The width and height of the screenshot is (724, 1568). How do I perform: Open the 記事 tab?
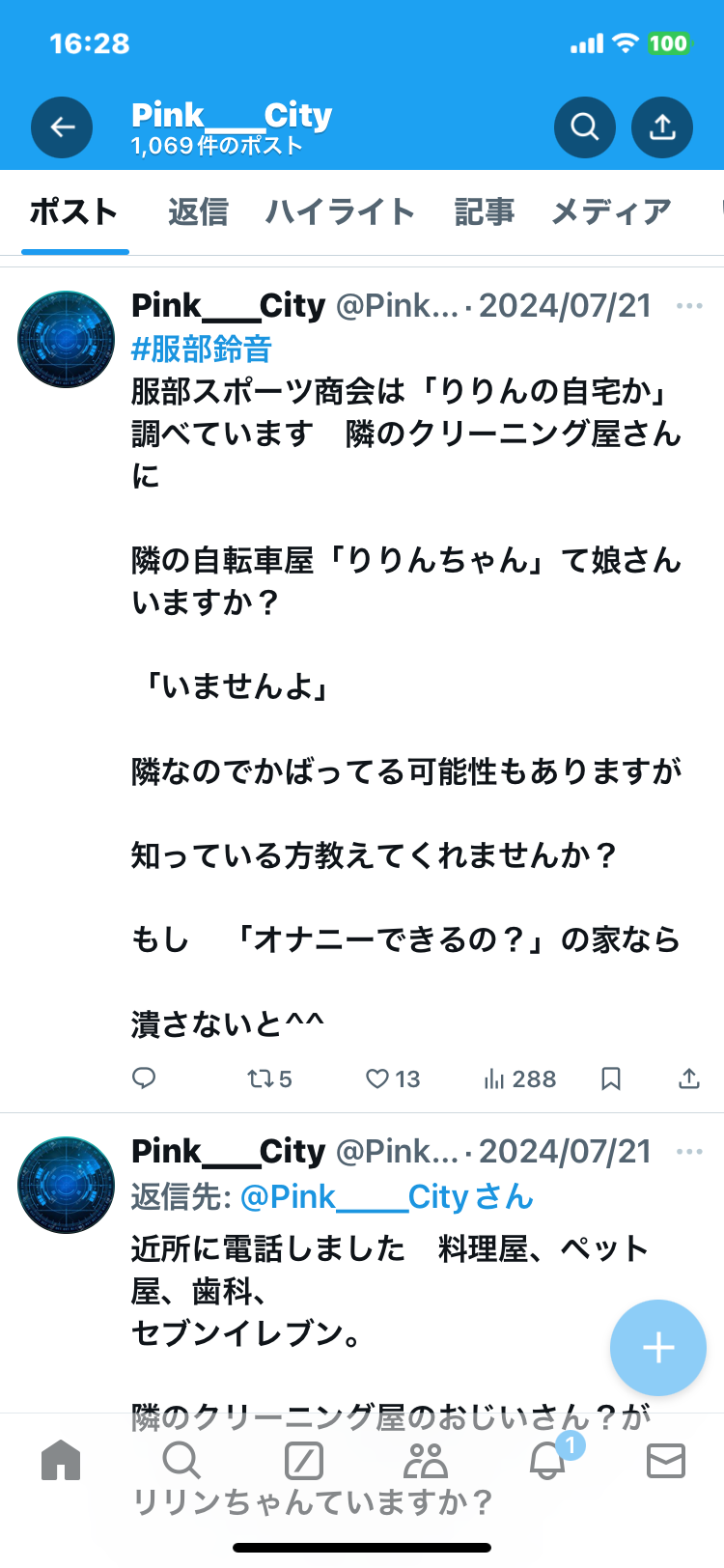point(484,211)
